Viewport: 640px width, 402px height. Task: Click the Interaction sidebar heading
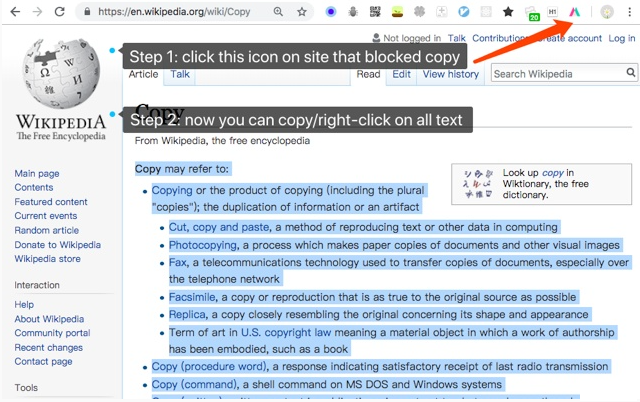(x=37, y=285)
